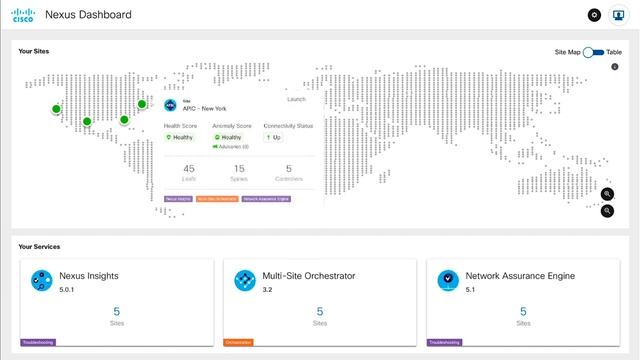
Task: Click the Table label beside the switch
Action: point(614,52)
